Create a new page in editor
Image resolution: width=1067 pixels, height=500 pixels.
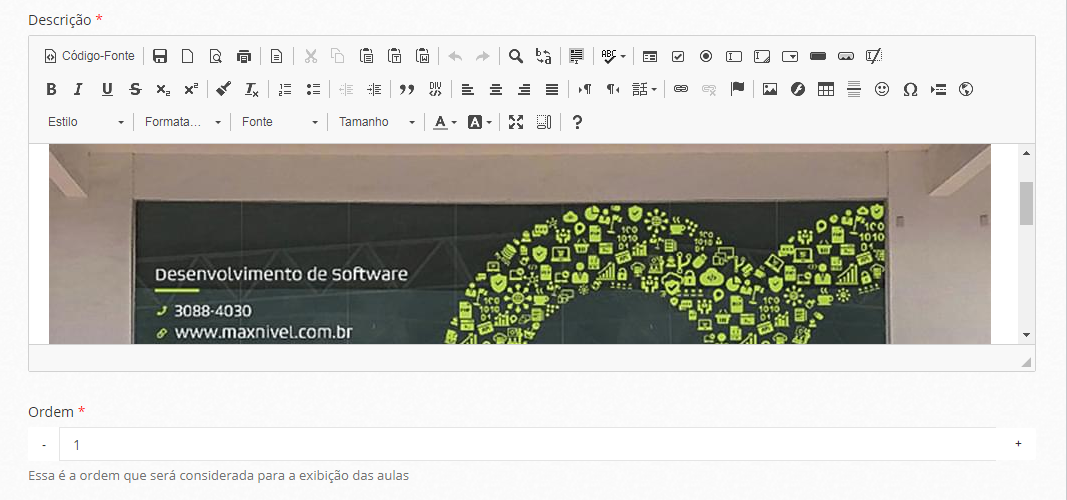[x=188, y=56]
